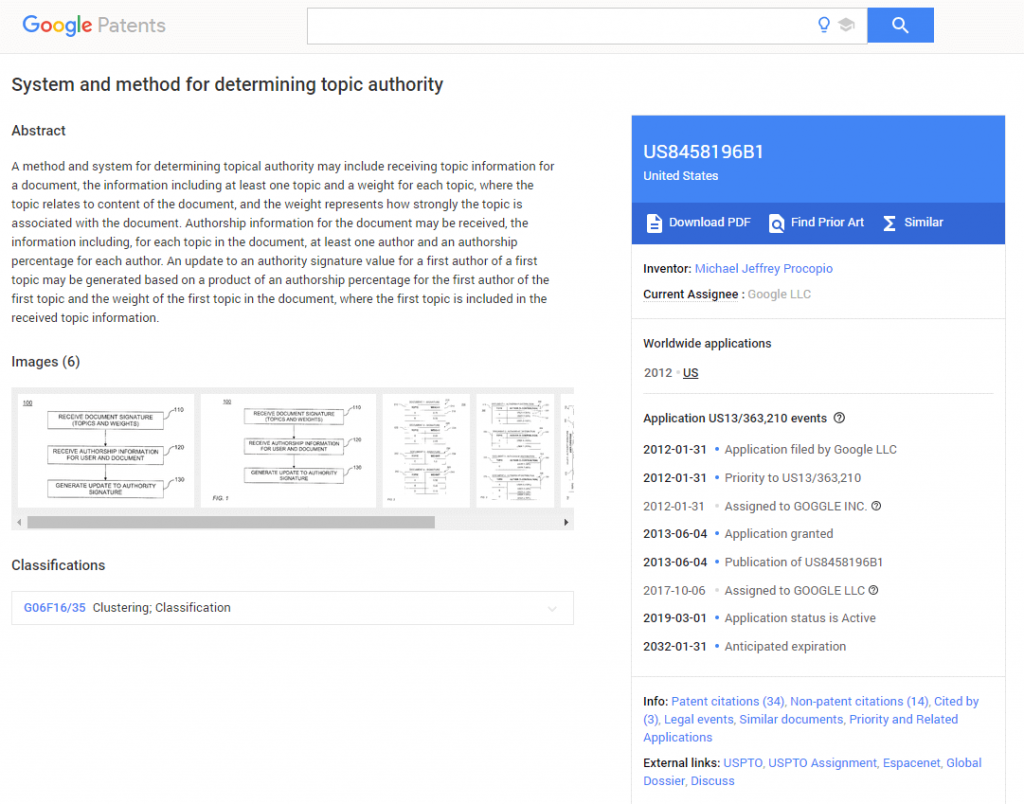Select the Download PDF icon

click(655, 223)
